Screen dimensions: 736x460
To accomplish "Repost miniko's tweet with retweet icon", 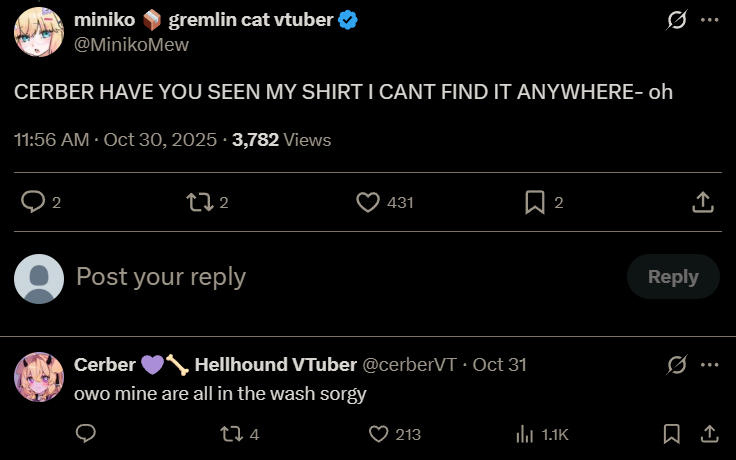I will [x=199, y=203].
